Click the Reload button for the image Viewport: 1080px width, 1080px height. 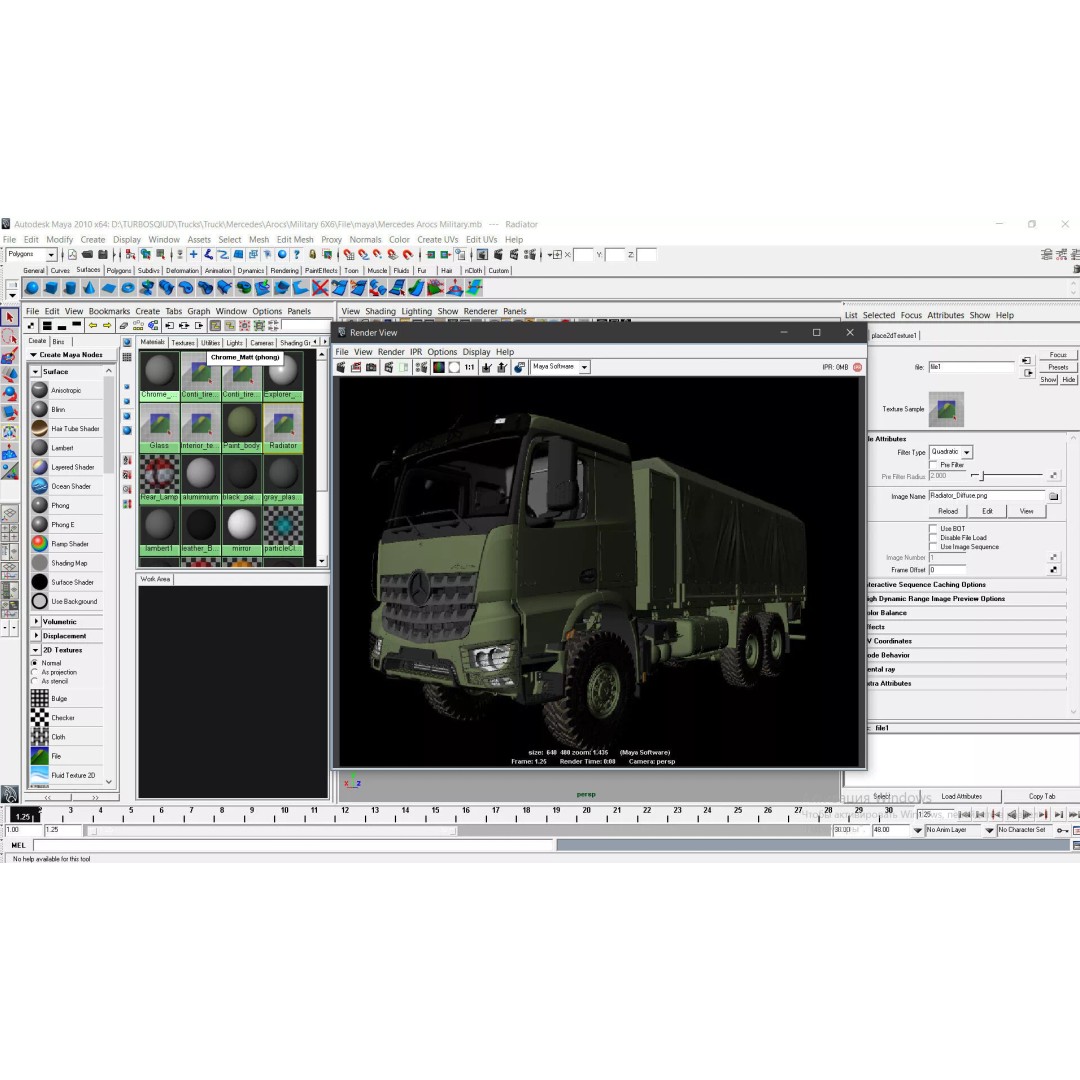pos(948,511)
